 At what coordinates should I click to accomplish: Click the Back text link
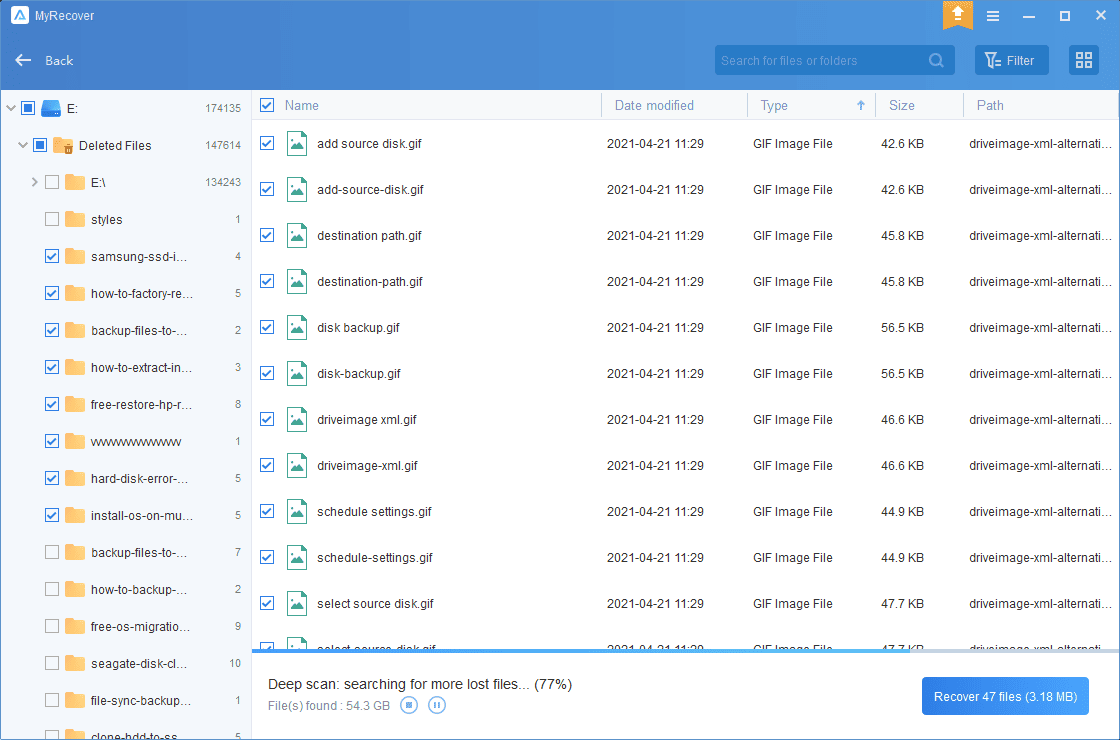tap(59, 61)
